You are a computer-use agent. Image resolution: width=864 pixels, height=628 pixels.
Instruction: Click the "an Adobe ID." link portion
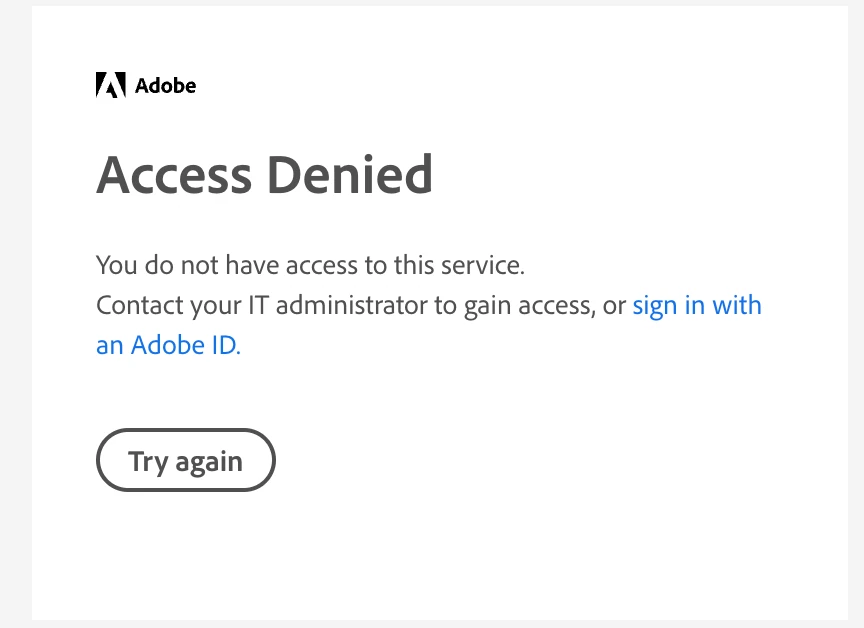pyautogui.click(x=168, y=345)
